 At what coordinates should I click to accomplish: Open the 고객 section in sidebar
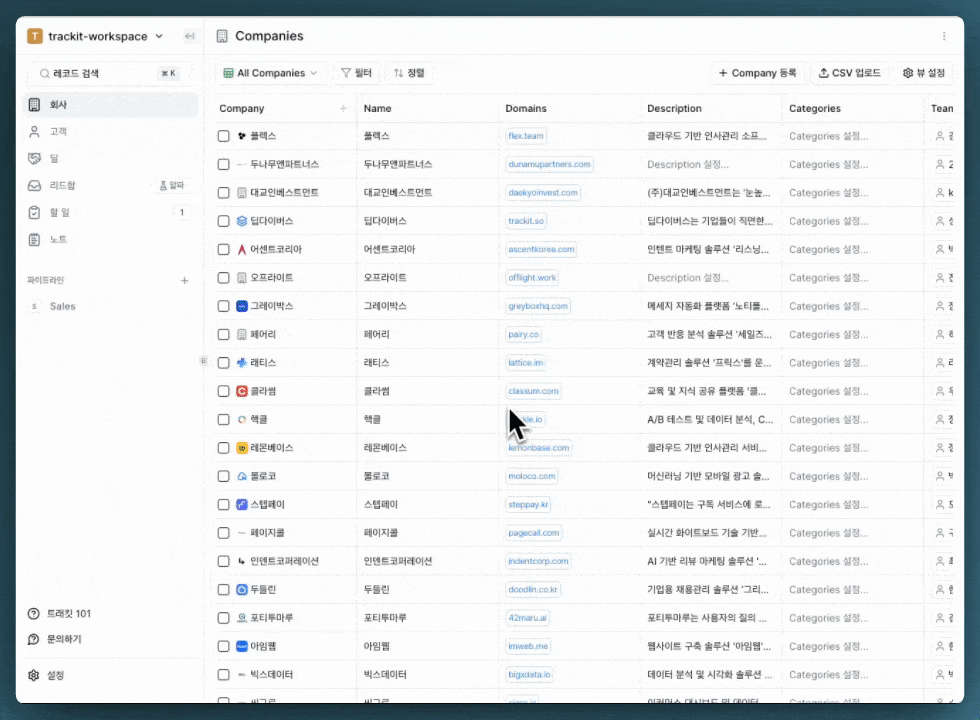click(x=111, y=131)
